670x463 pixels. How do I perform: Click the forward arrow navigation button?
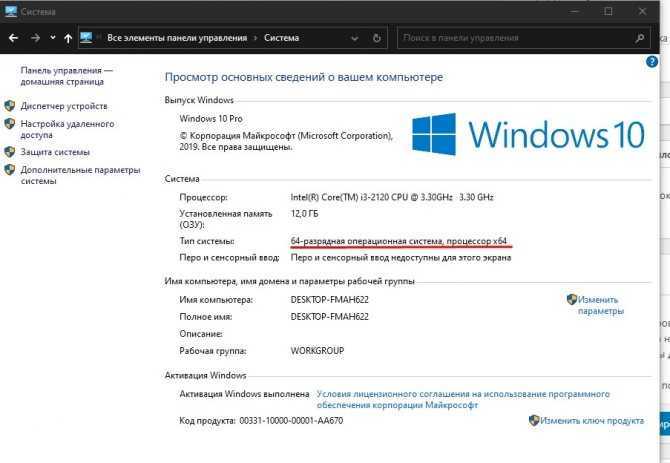35,38
